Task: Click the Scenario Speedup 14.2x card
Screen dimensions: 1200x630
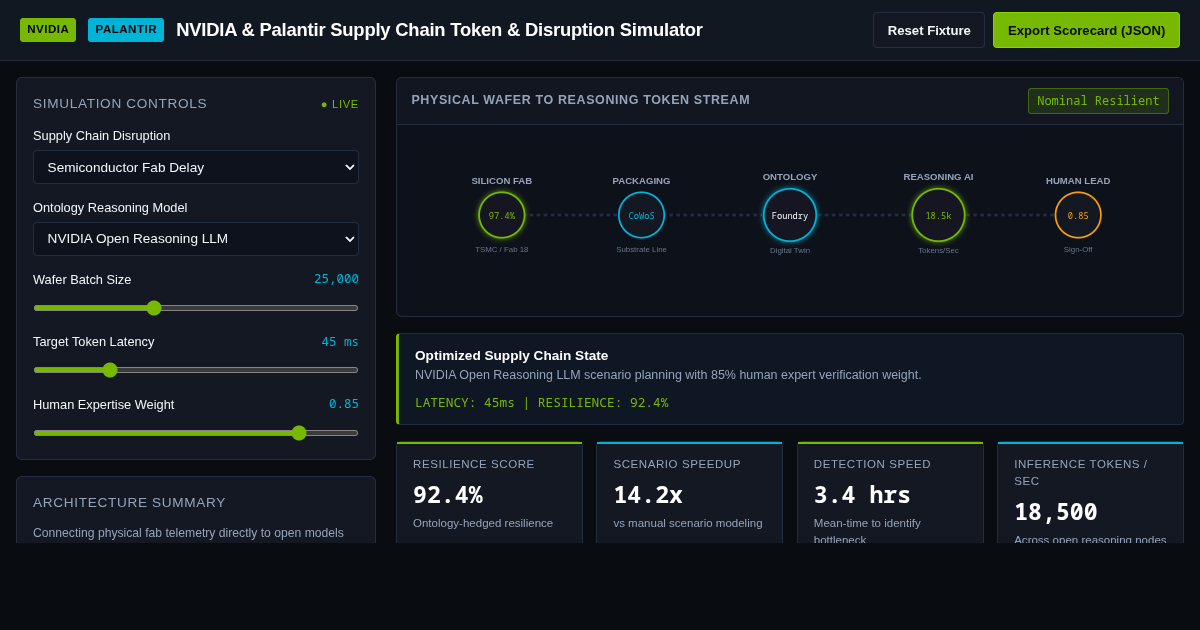Action: click(690, 493)
